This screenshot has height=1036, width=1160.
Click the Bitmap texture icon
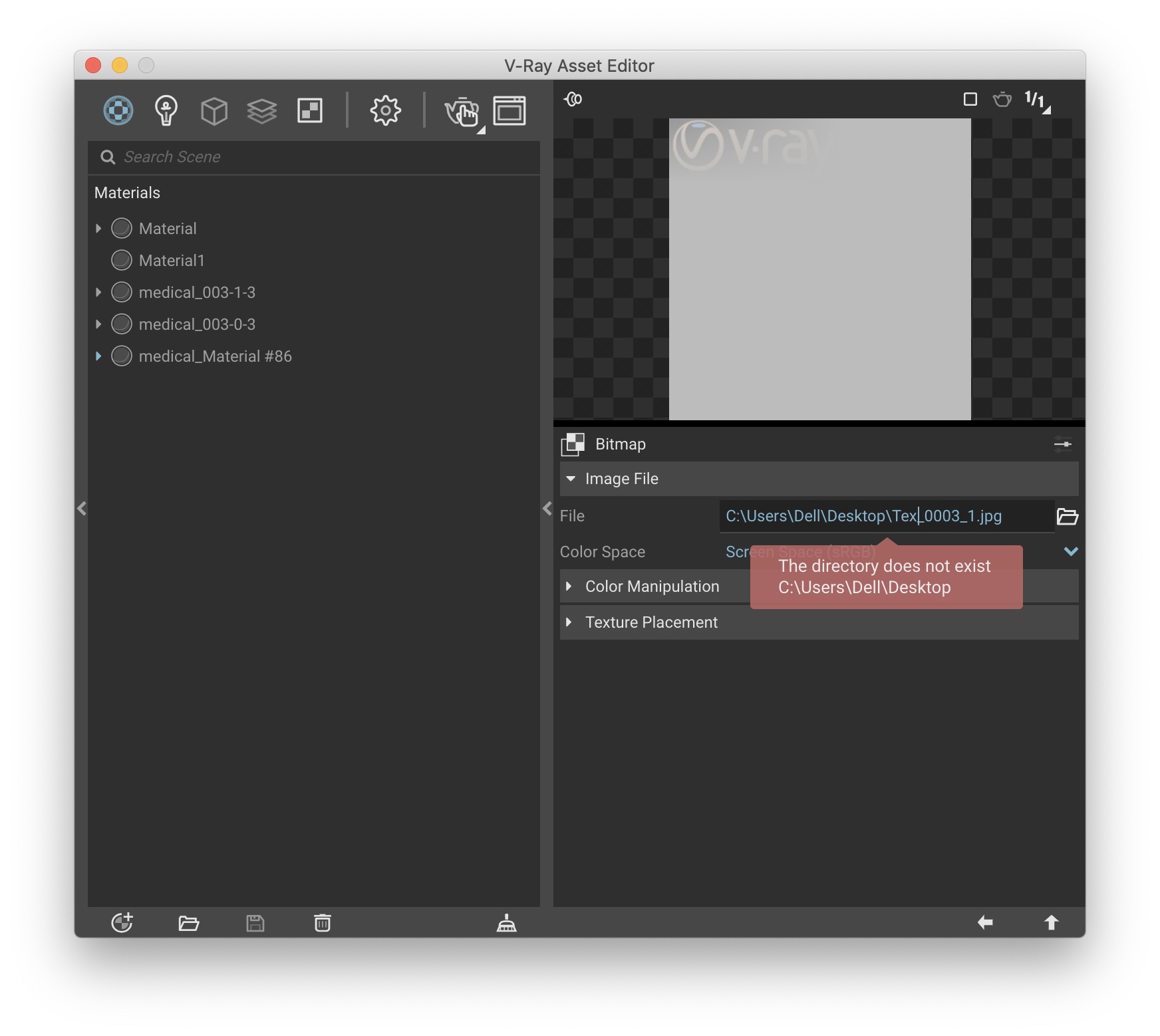pos(573,444)
